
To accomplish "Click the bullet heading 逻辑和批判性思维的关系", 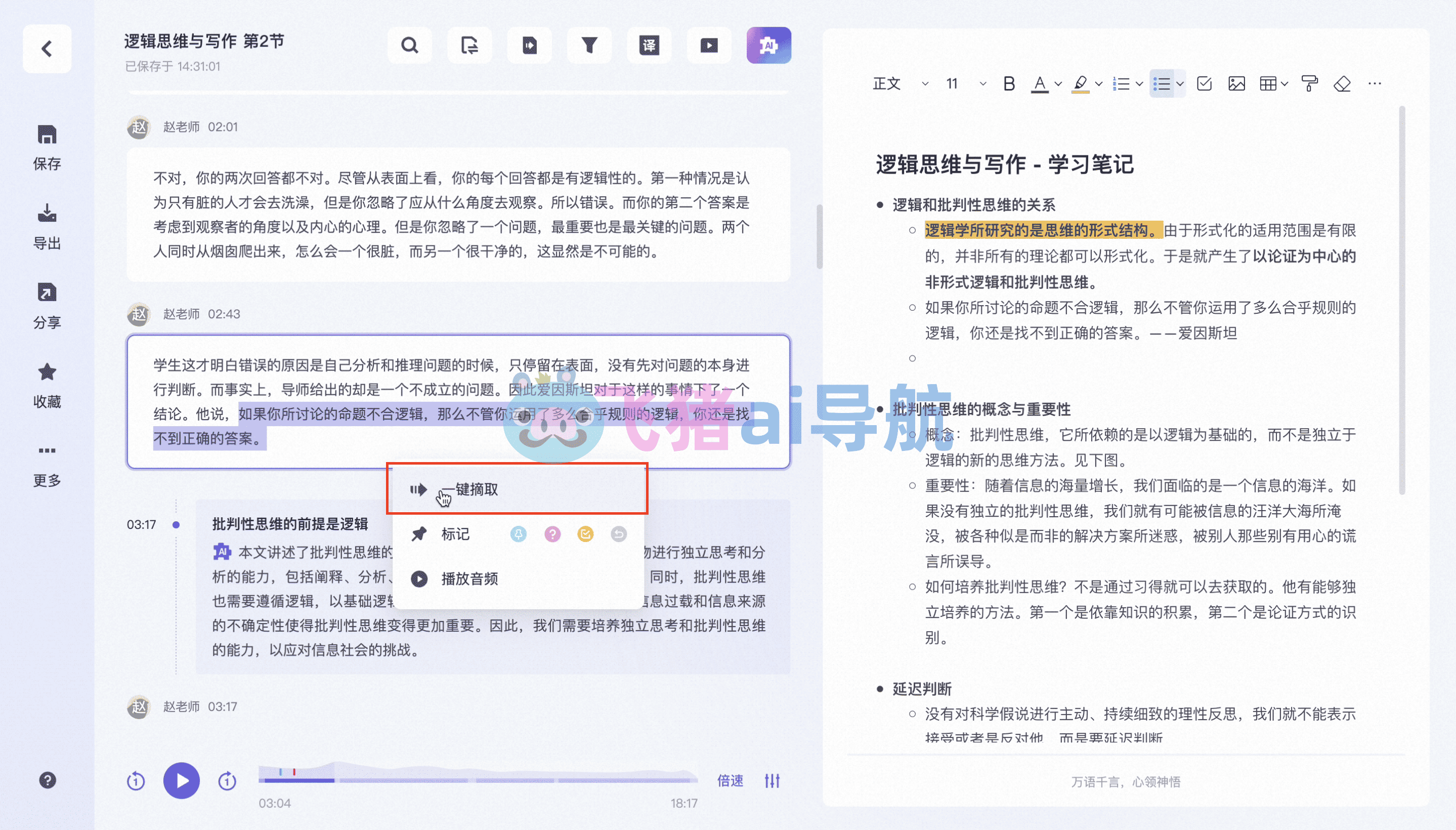I will point(973,204).
